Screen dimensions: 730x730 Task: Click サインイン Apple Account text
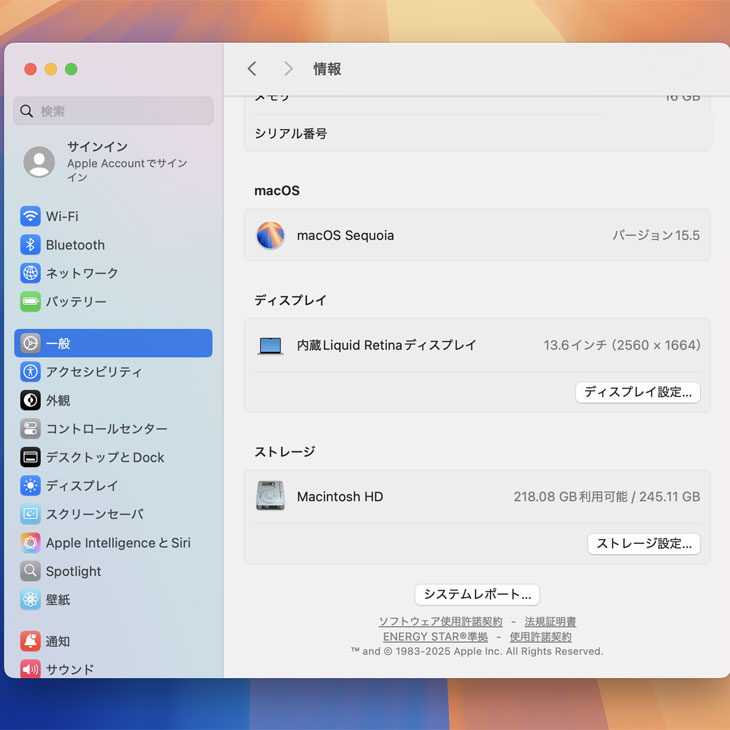click(x=127, y=162)
